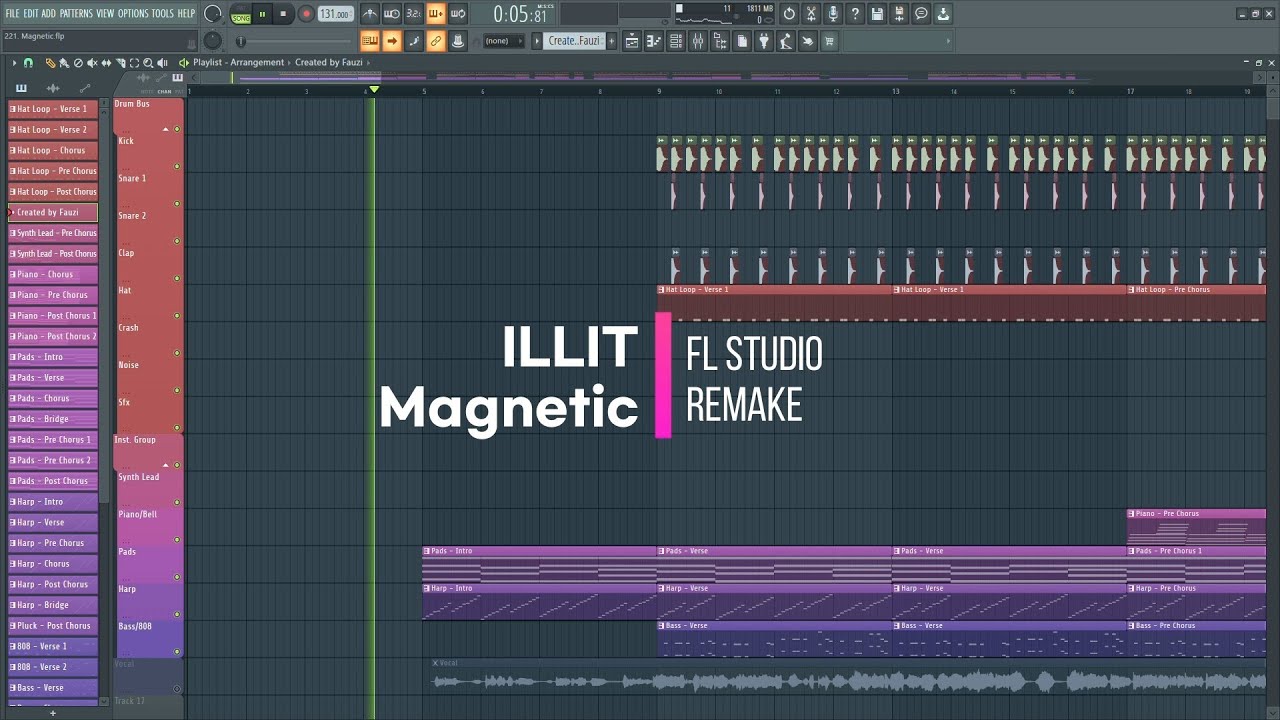Toggle playlist magnet snap icon
1280x720 pixels.
pyautogui.click(x=28, y=63)
